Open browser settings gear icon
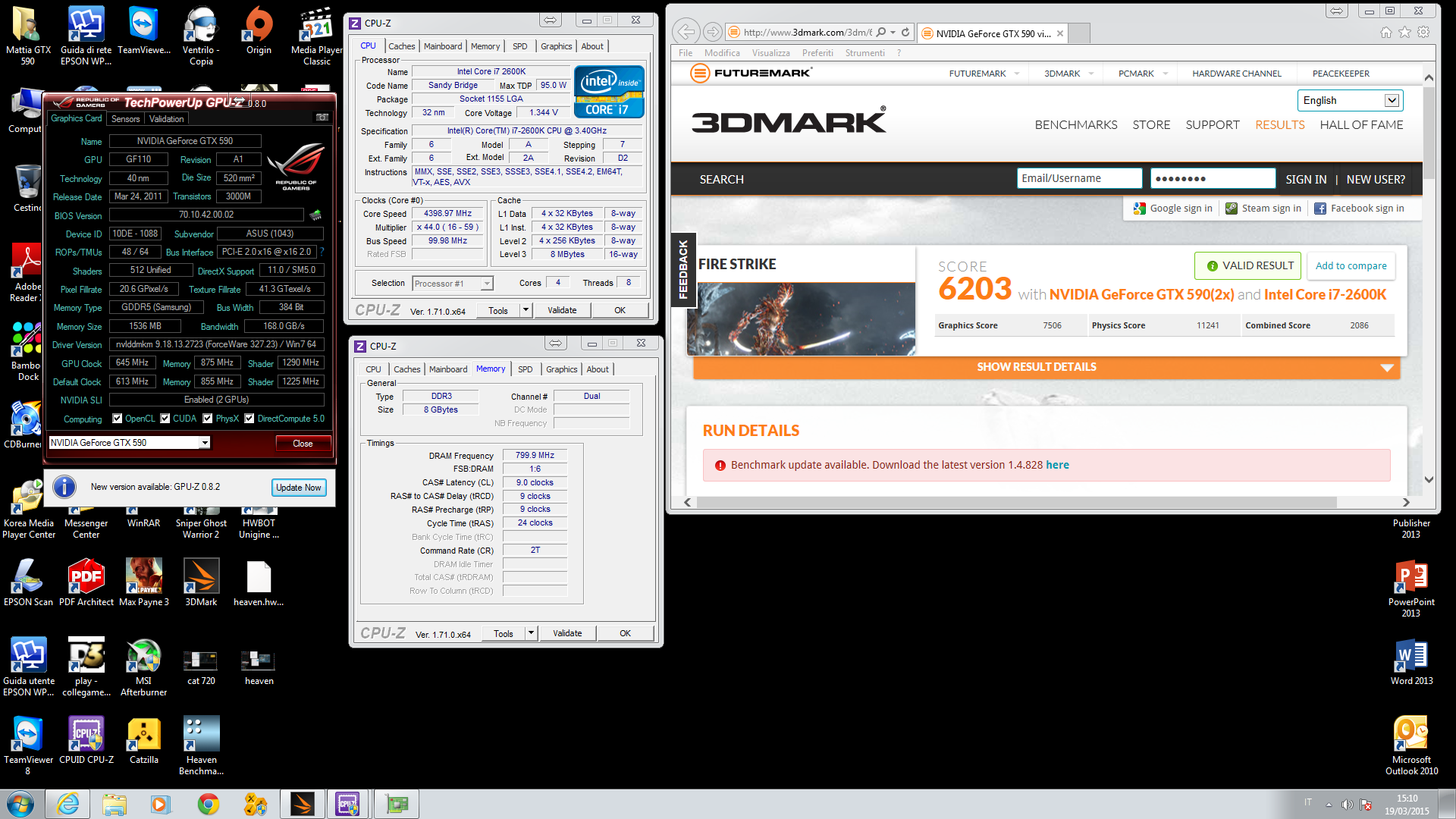1456x819 pixels. point(1423,32)
